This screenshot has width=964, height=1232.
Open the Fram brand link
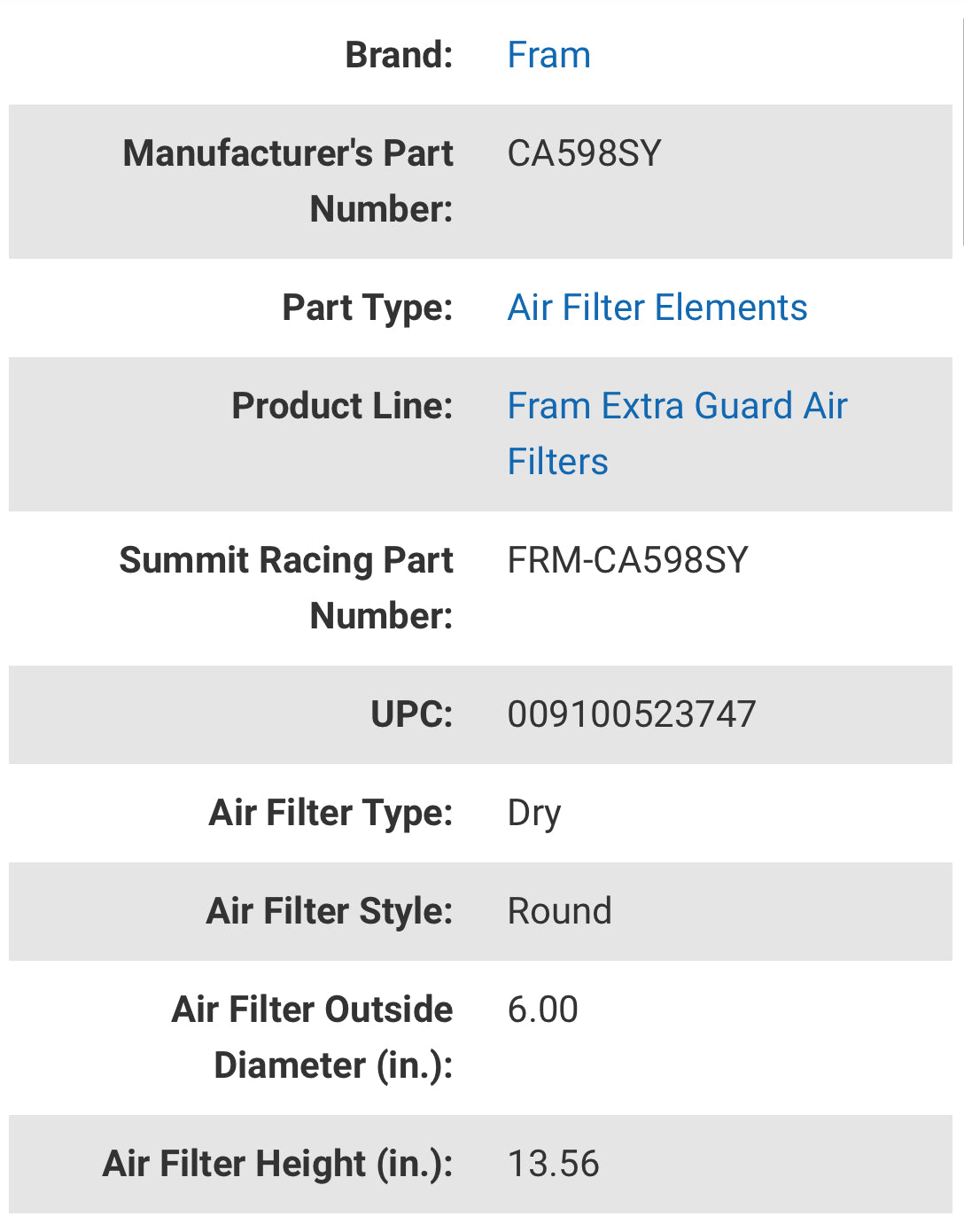[x=548, y=55]
